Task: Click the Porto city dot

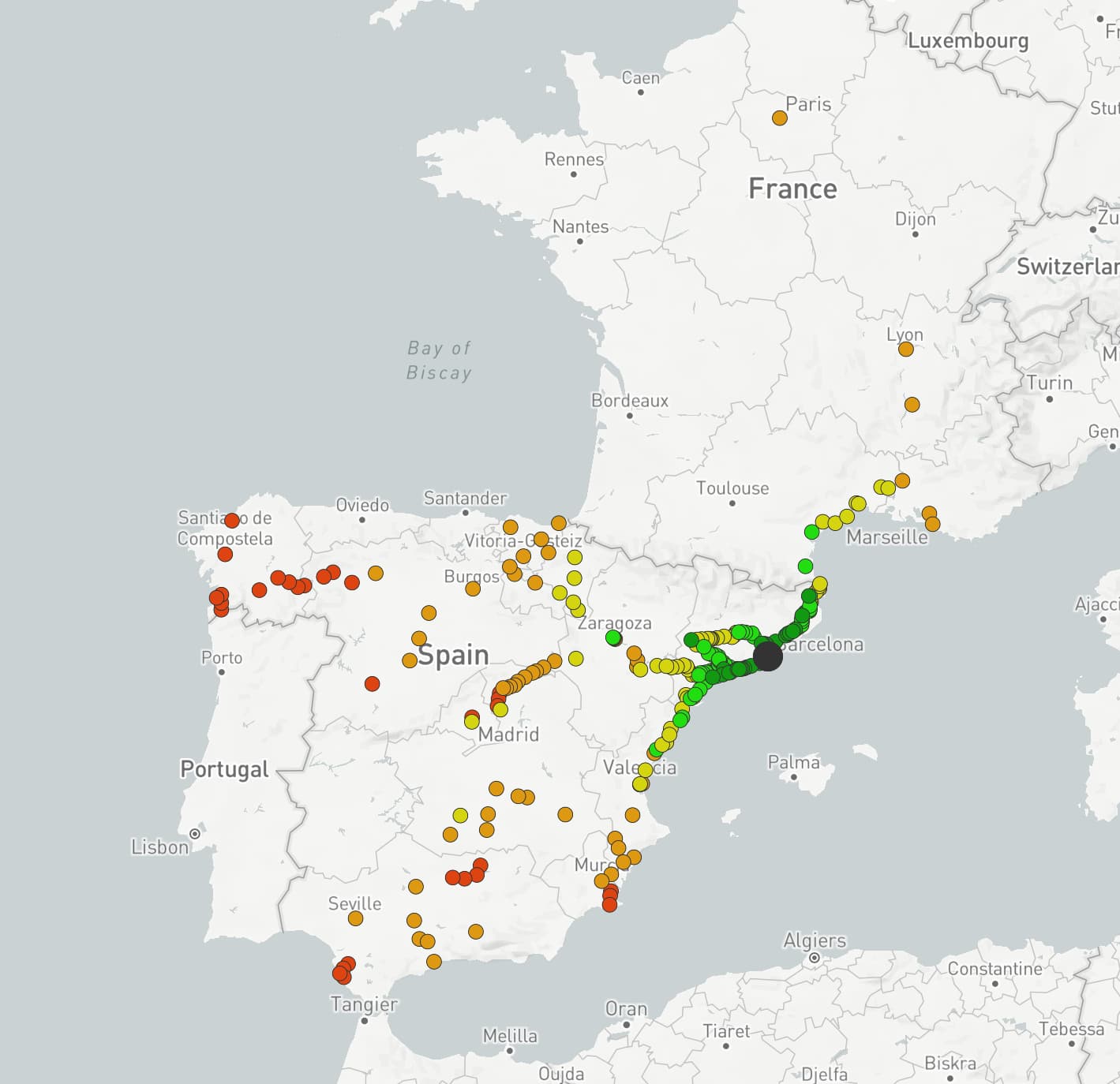Action: click(x=221, y=672)
